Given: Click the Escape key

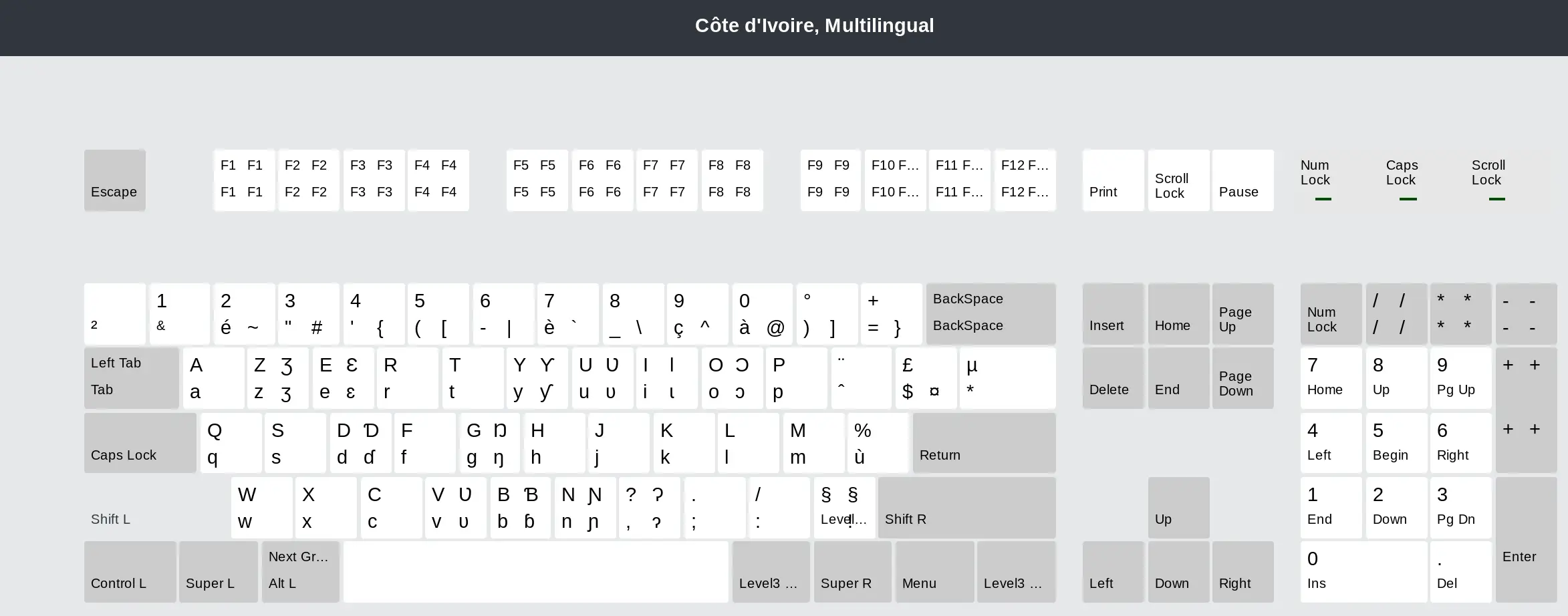Looking at the screenshot, I should pyautogui.click(x=115, y=180).
